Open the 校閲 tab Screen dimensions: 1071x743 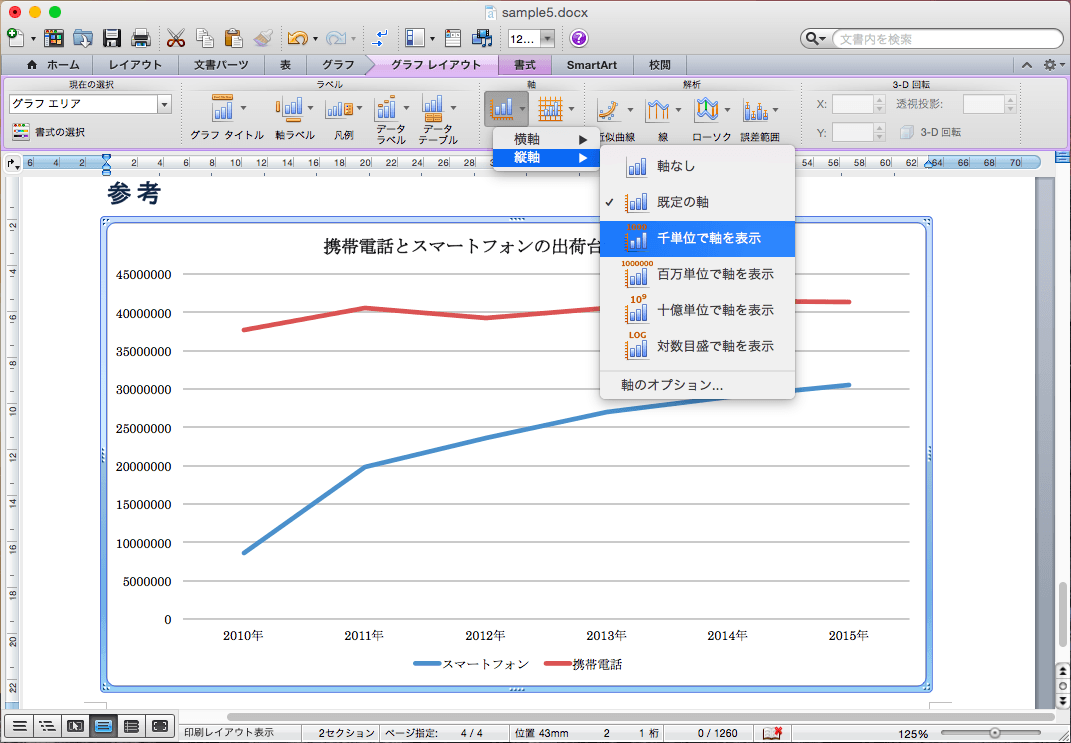pyautogui.click(x=660, y=65)
